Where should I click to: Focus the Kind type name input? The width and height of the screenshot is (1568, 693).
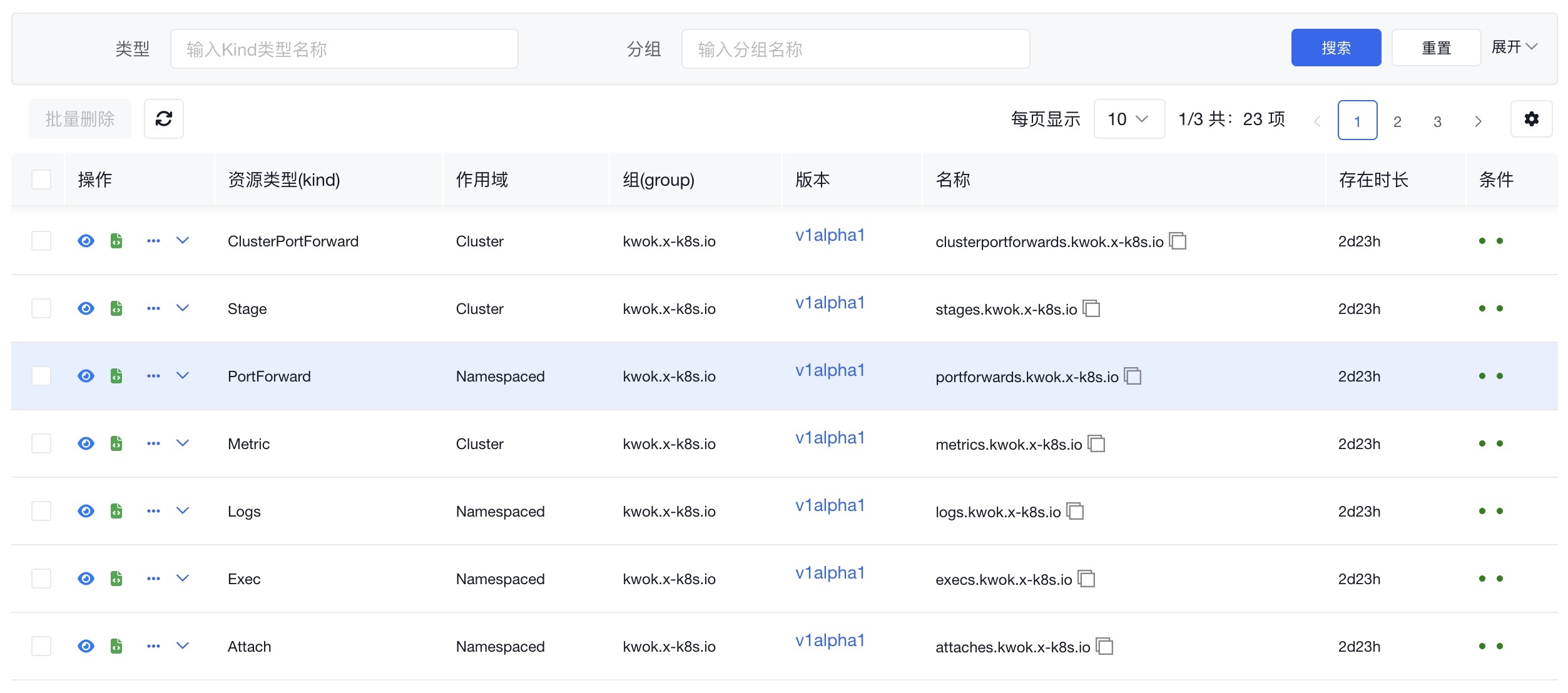tap(344, 49)
